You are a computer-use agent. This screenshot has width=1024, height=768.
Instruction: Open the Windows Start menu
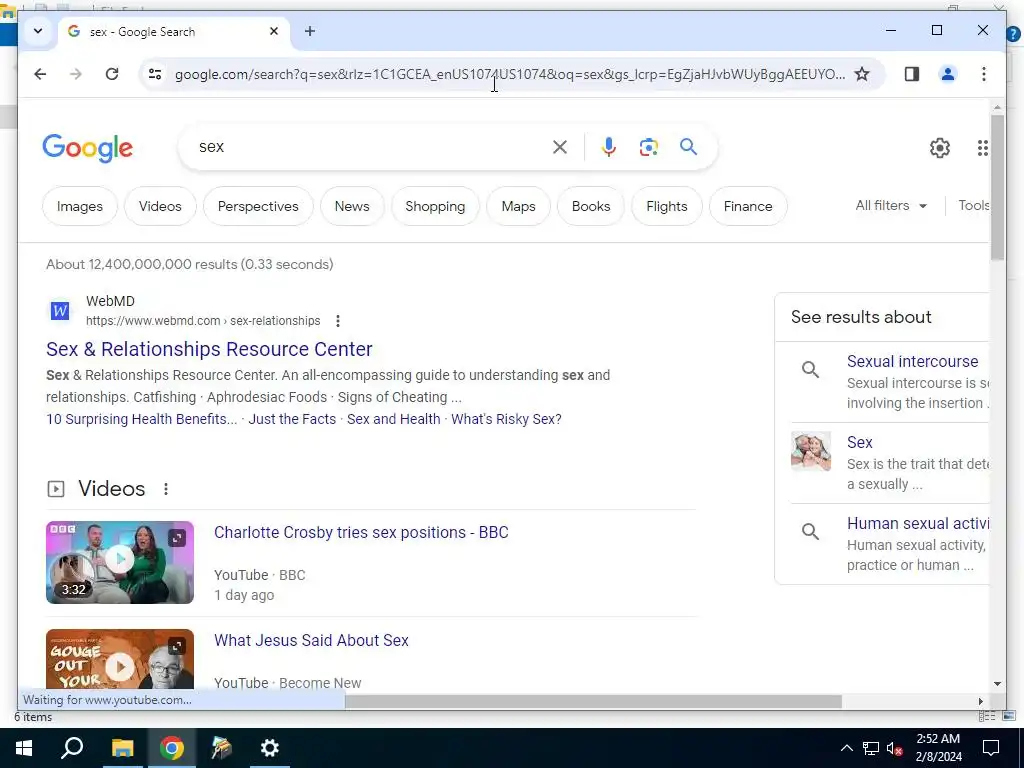(x=24, y=748)
